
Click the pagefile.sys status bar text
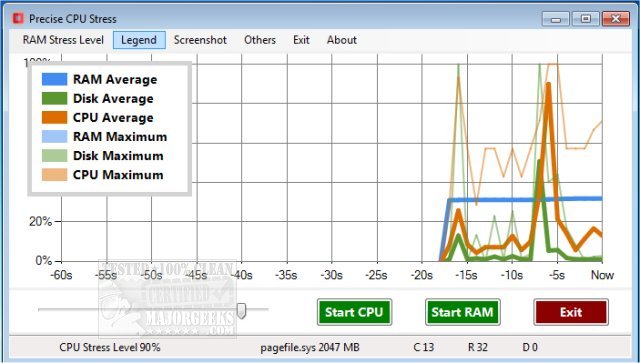(x=310, y=347)
